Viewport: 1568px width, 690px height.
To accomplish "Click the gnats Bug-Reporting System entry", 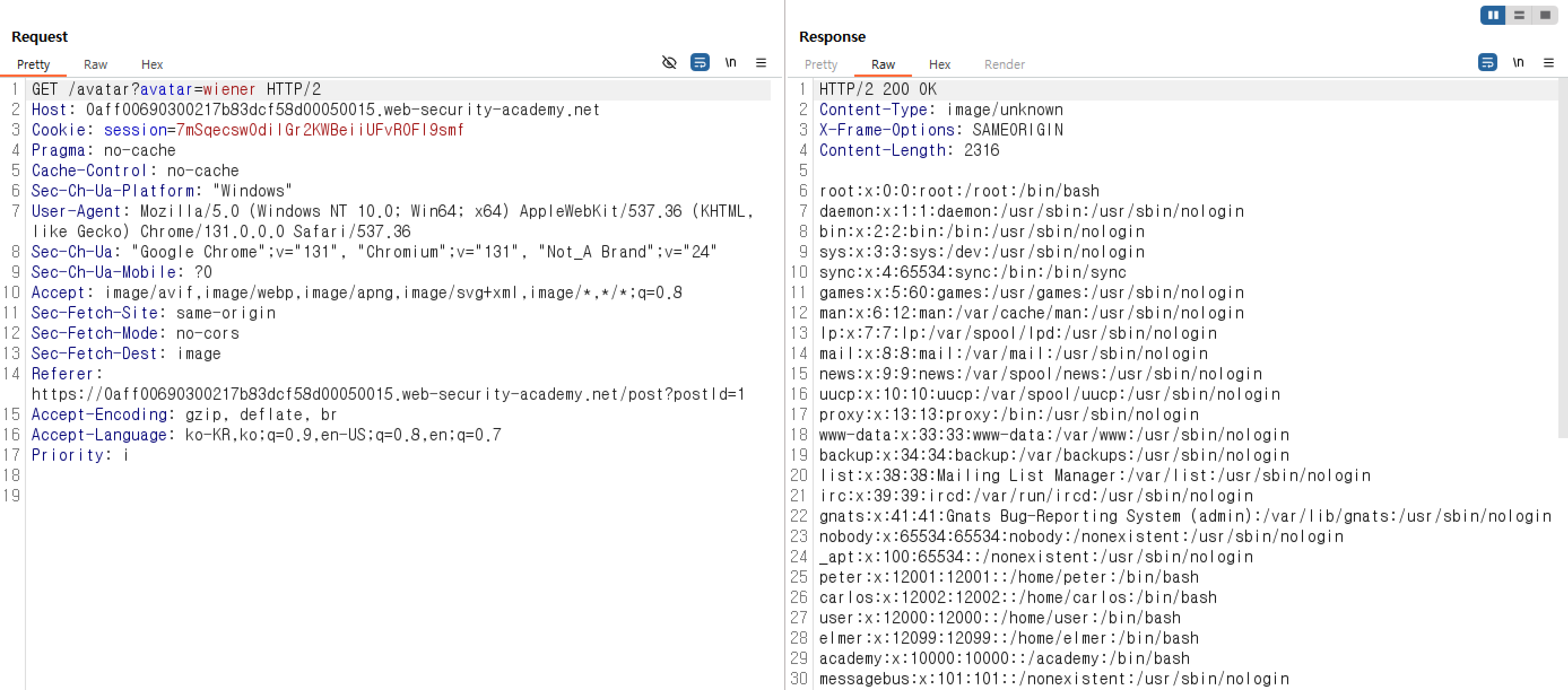I will 1185,517.
